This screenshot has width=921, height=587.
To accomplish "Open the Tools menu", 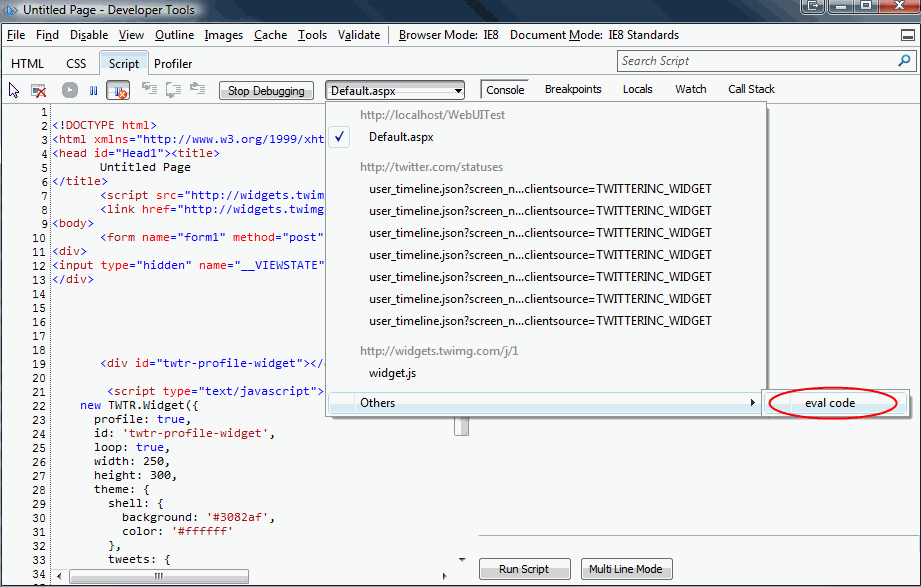I will (312, 35).
